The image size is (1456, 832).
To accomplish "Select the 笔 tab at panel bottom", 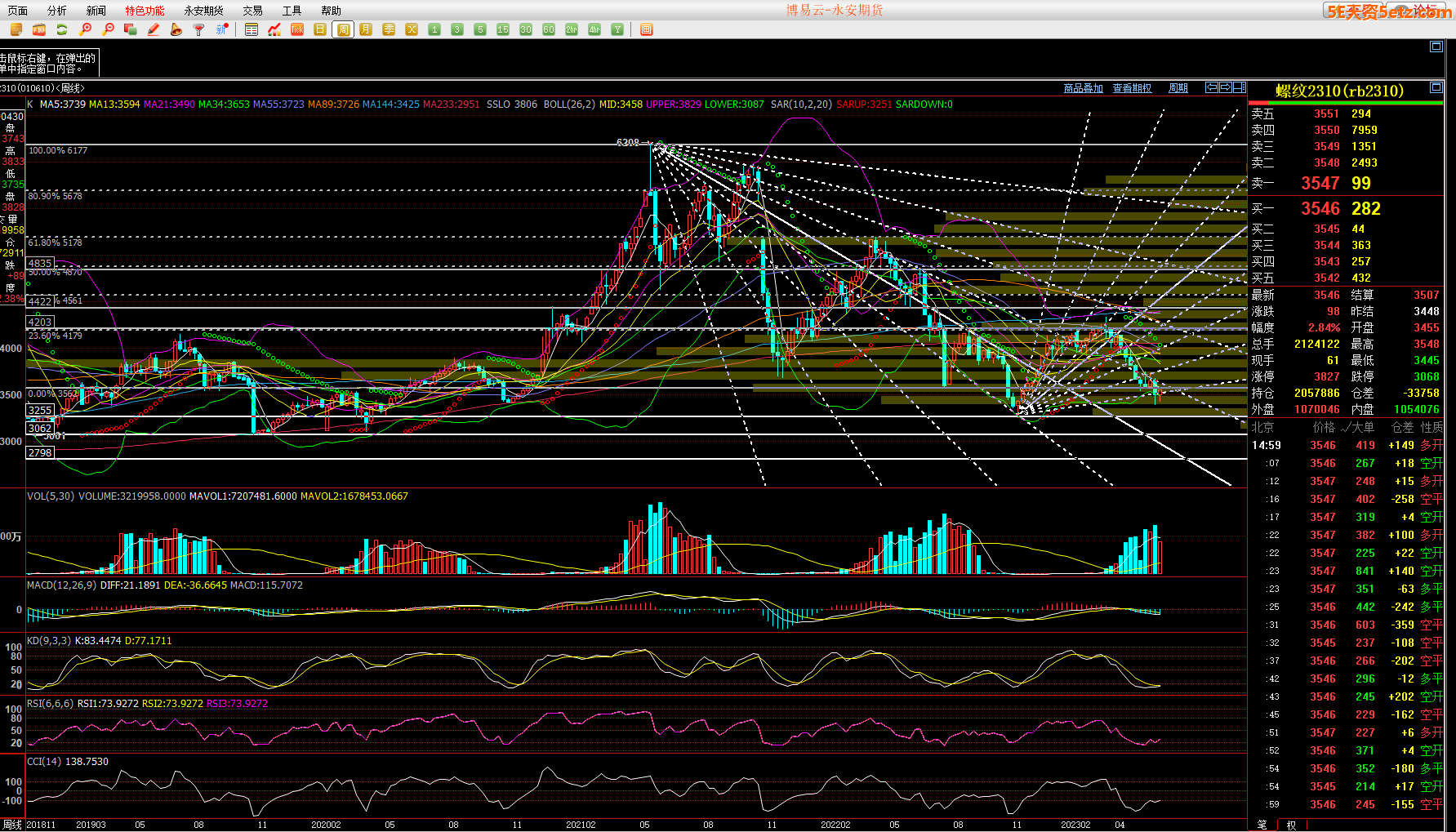I will click(1262, 825).
